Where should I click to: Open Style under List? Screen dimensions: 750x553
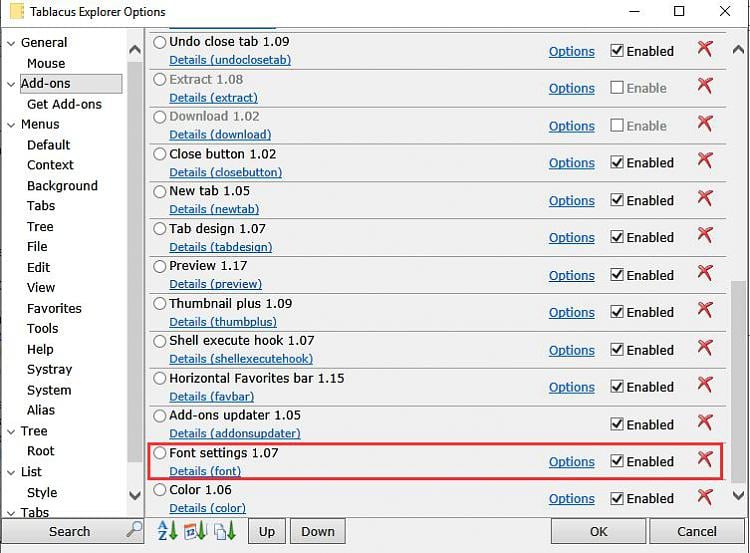(42, 493)
